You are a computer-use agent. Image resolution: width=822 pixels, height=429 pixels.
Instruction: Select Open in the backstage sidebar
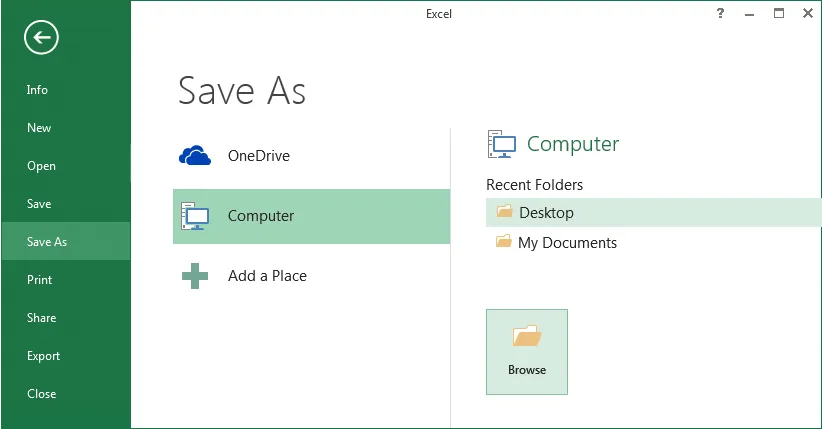[66, 166]
